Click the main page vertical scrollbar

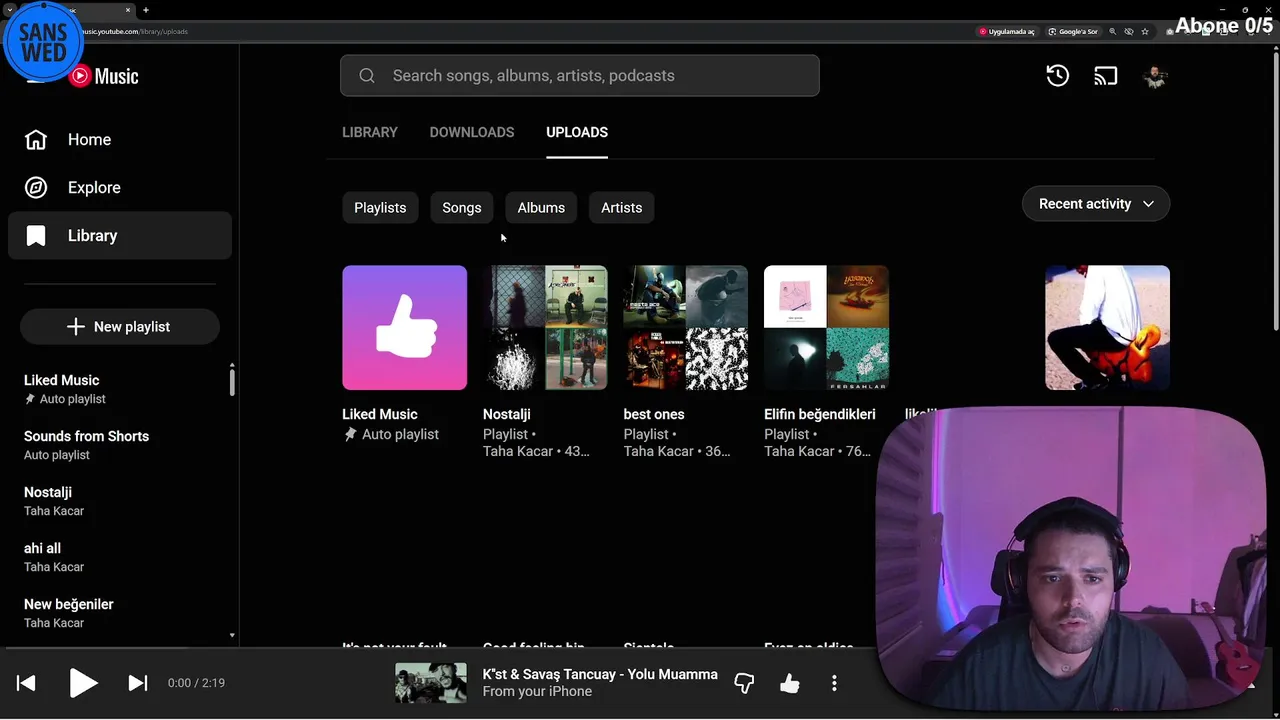click(1275, 190)
